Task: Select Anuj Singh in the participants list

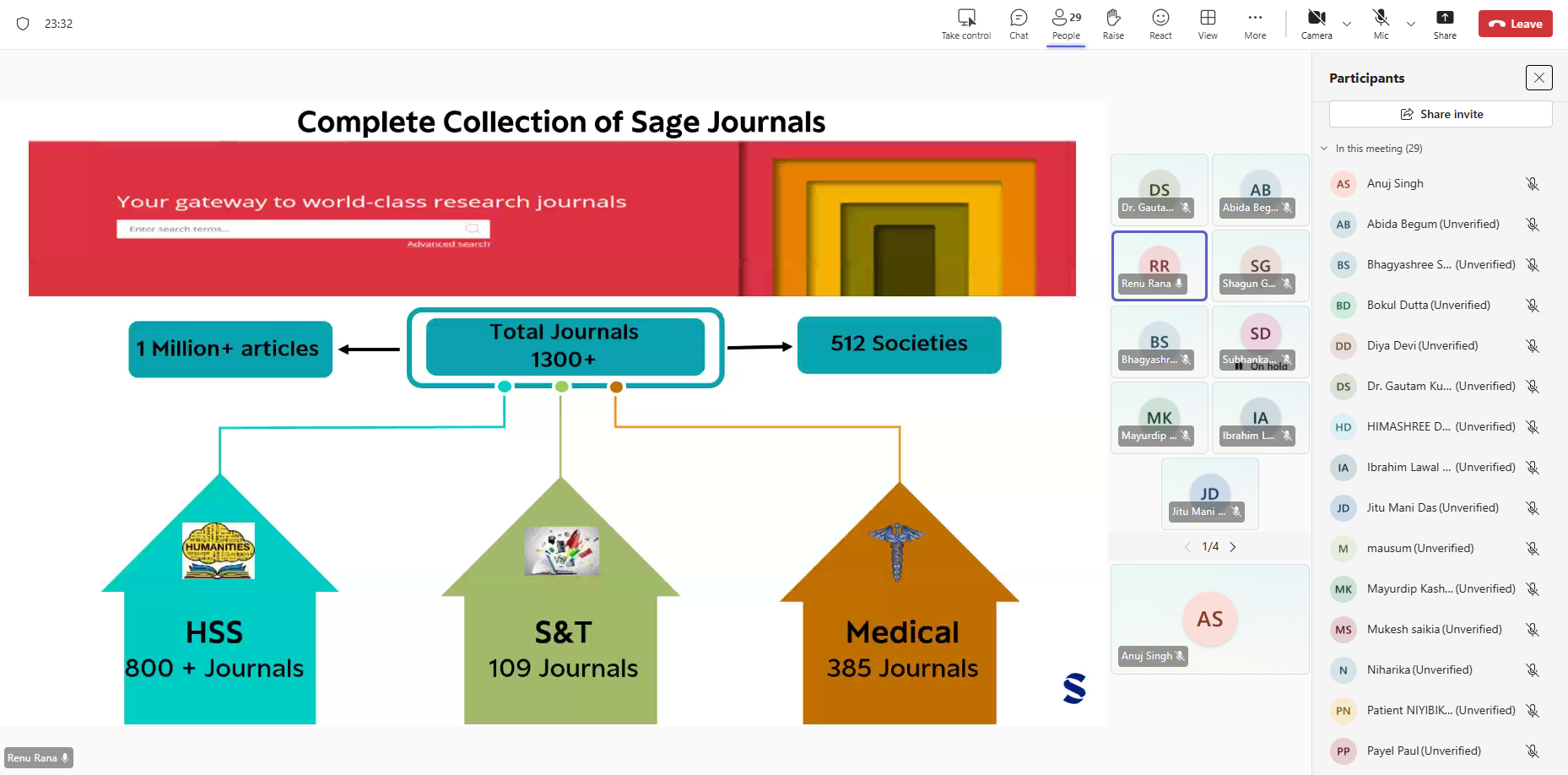Action: (1395, 184)
